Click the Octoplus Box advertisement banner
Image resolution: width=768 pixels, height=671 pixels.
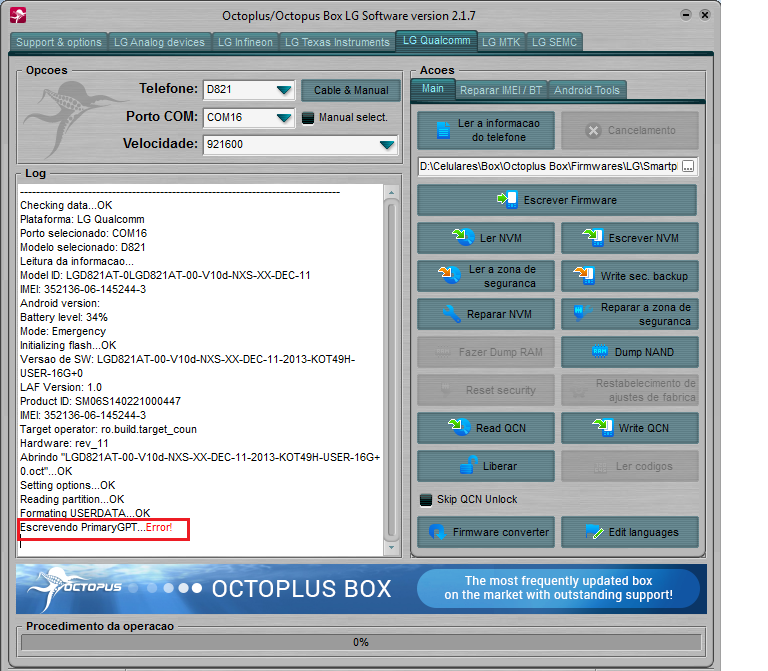tap(361, 589)
